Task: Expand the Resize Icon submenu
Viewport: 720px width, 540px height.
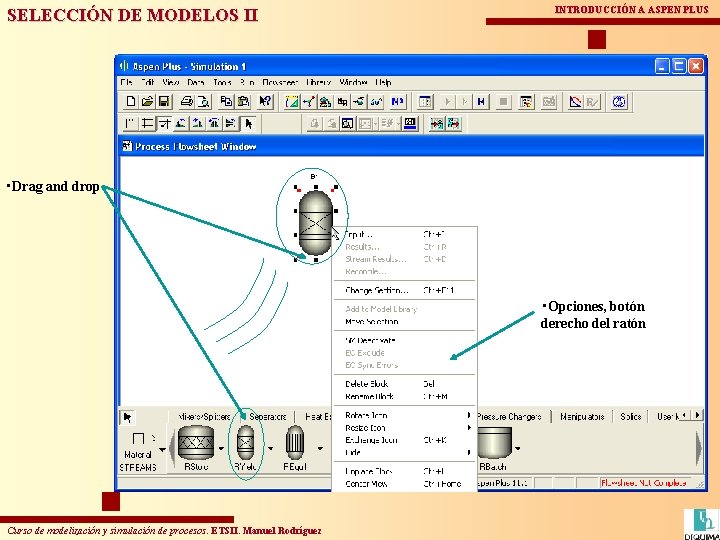Action: point(405,428)
